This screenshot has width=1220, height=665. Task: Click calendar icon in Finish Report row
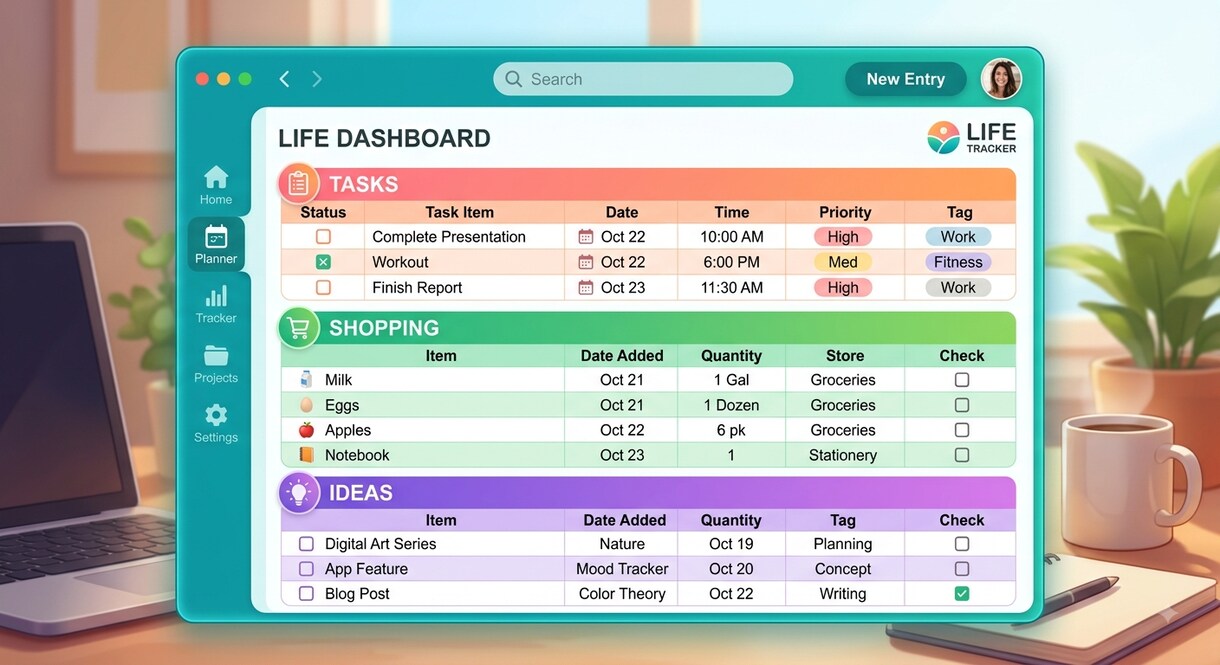(x=586, y=287)
